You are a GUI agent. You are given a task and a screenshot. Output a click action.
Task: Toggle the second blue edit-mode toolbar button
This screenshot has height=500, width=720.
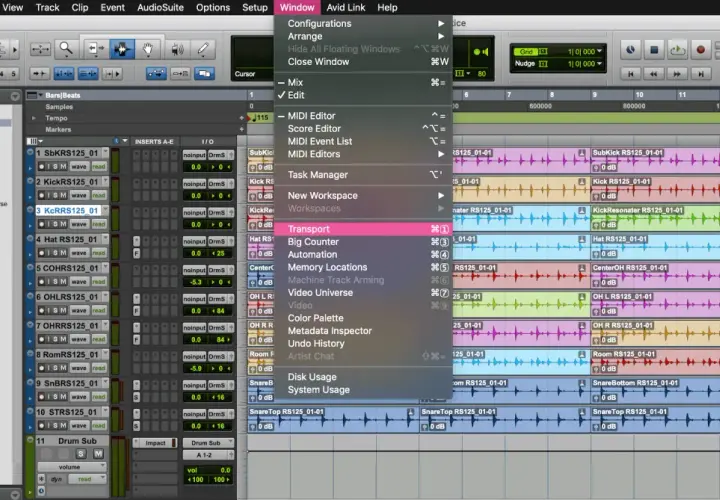pyautogui.click(x=88, y=73)
